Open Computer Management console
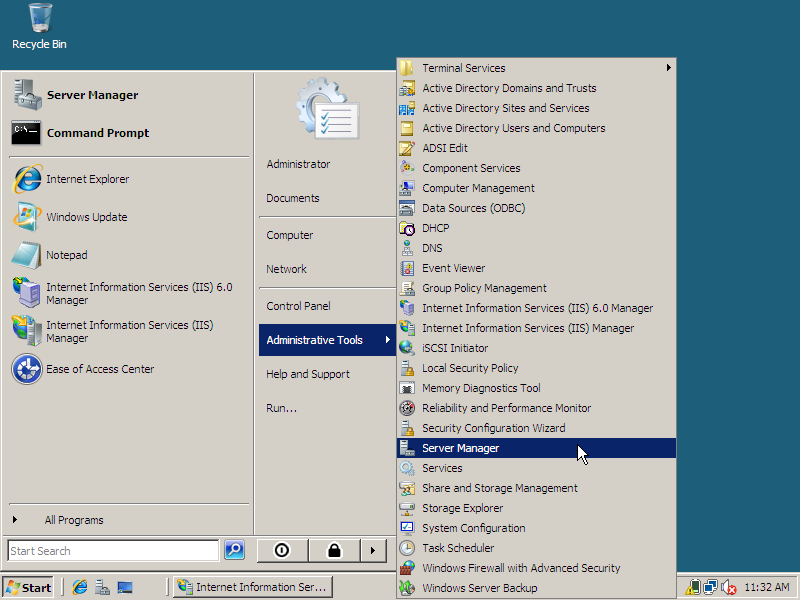 [x=536, y=188]
